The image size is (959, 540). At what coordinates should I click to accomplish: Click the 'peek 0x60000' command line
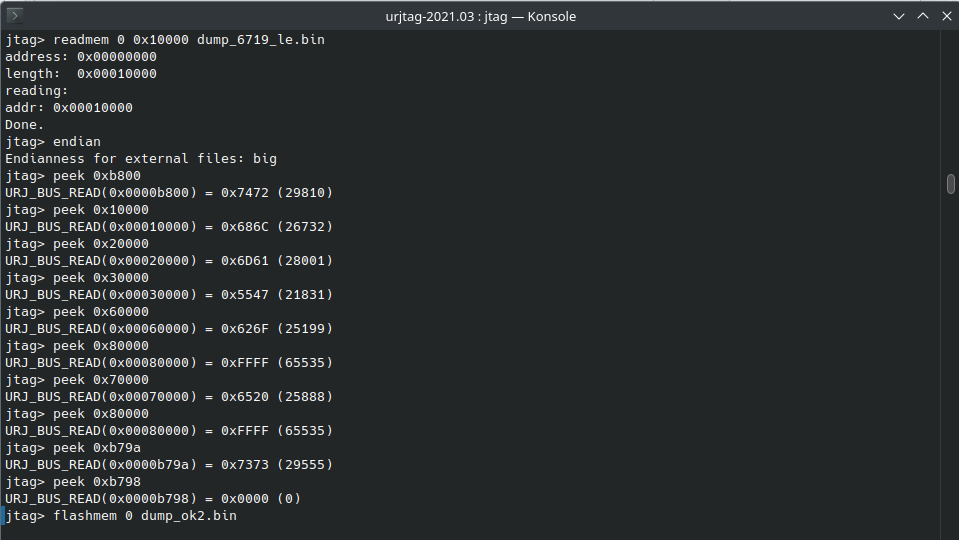click(x=77, y=312)
